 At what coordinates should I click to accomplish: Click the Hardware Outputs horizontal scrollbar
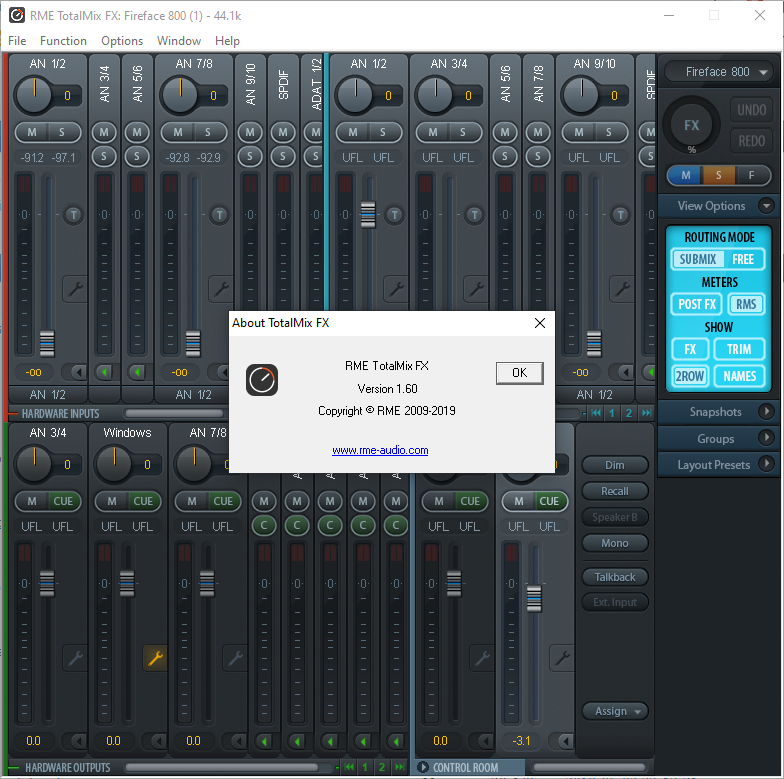pos(222,767)
